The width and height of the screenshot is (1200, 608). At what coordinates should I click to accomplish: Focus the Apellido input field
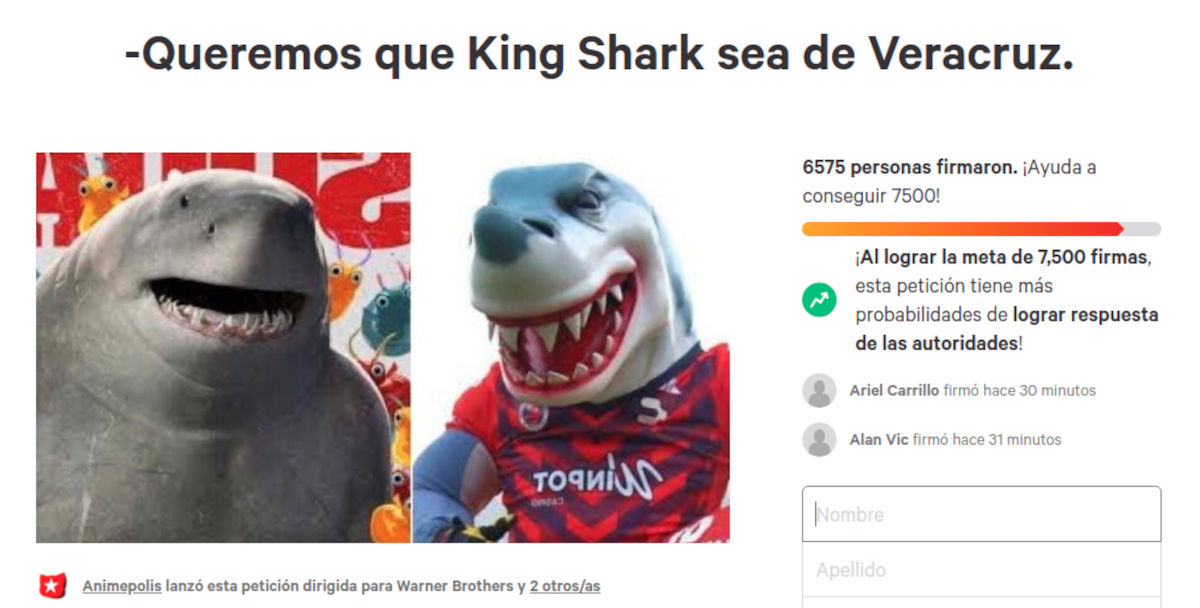(x=981, y=570)
